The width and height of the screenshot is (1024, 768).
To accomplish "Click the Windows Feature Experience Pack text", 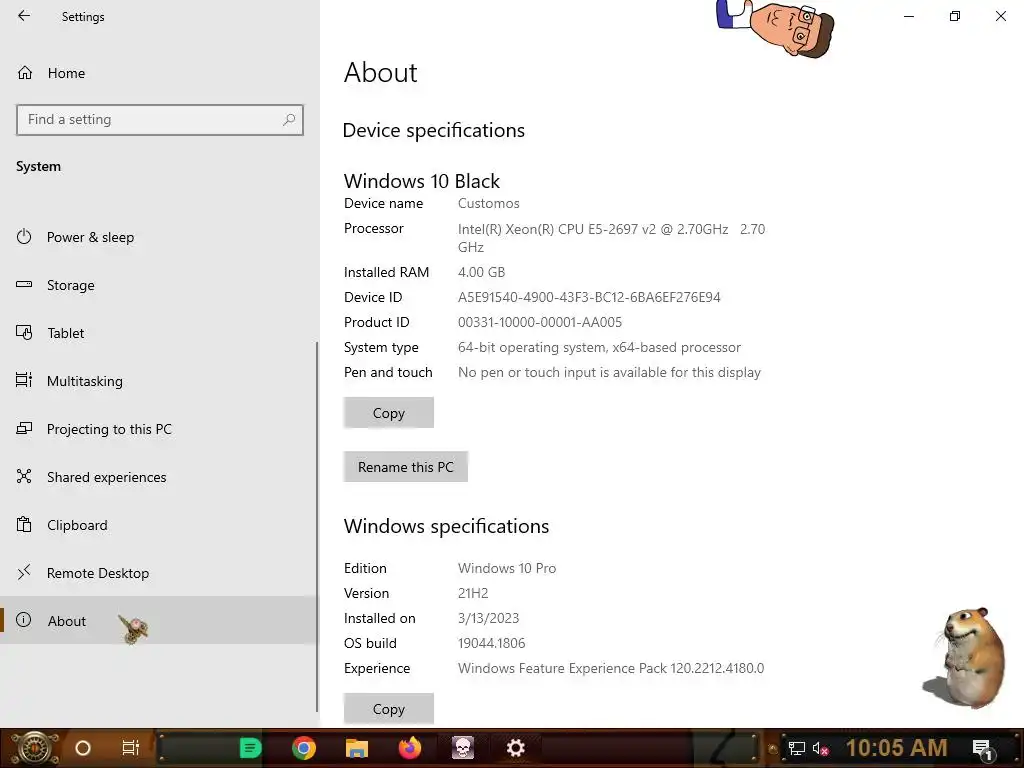I will [611, 668].
